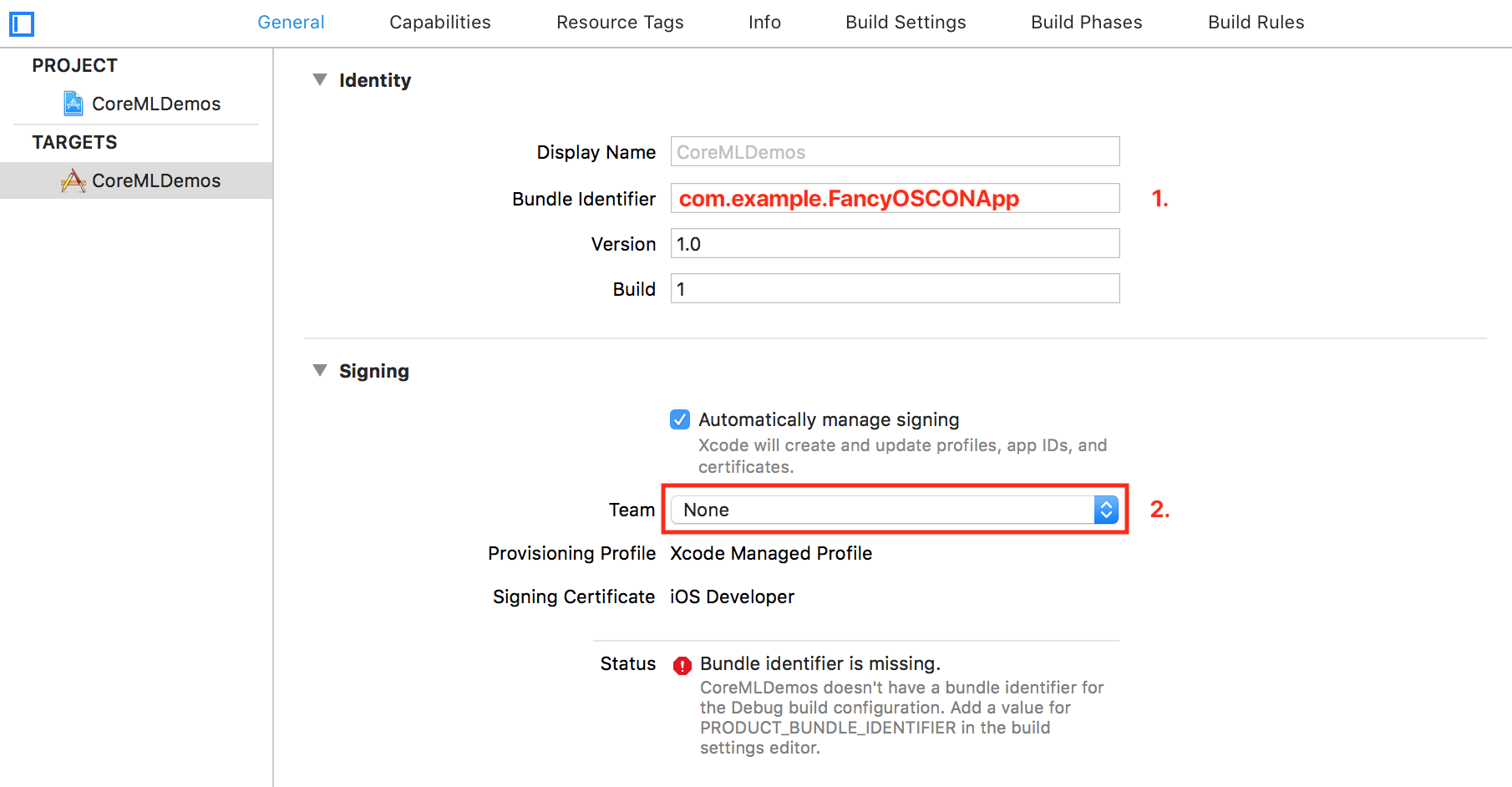Open the Team dropdown

(x=895, y=510)
